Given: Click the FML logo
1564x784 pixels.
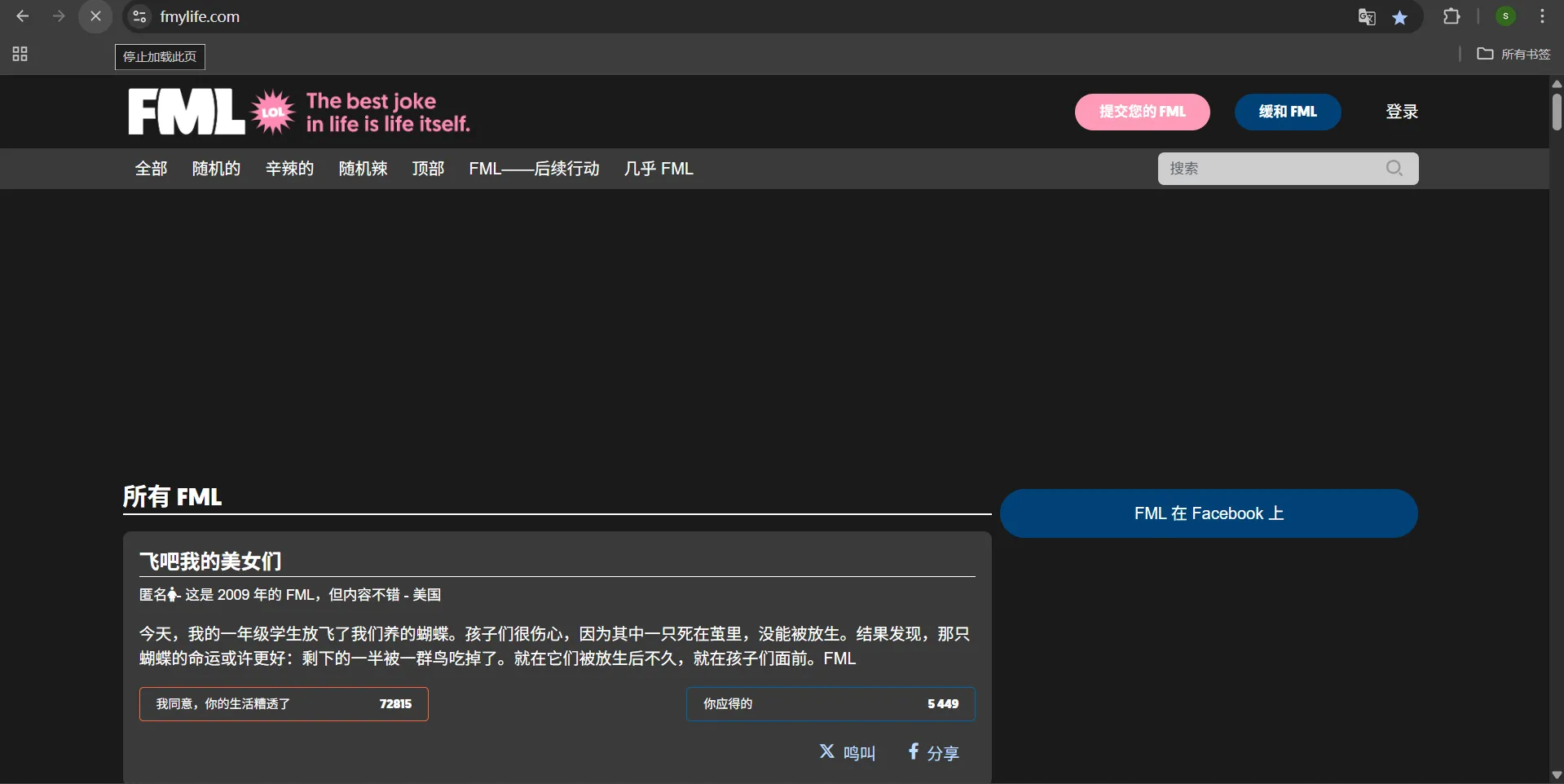Looking at the screenshot, I should 187,112.
